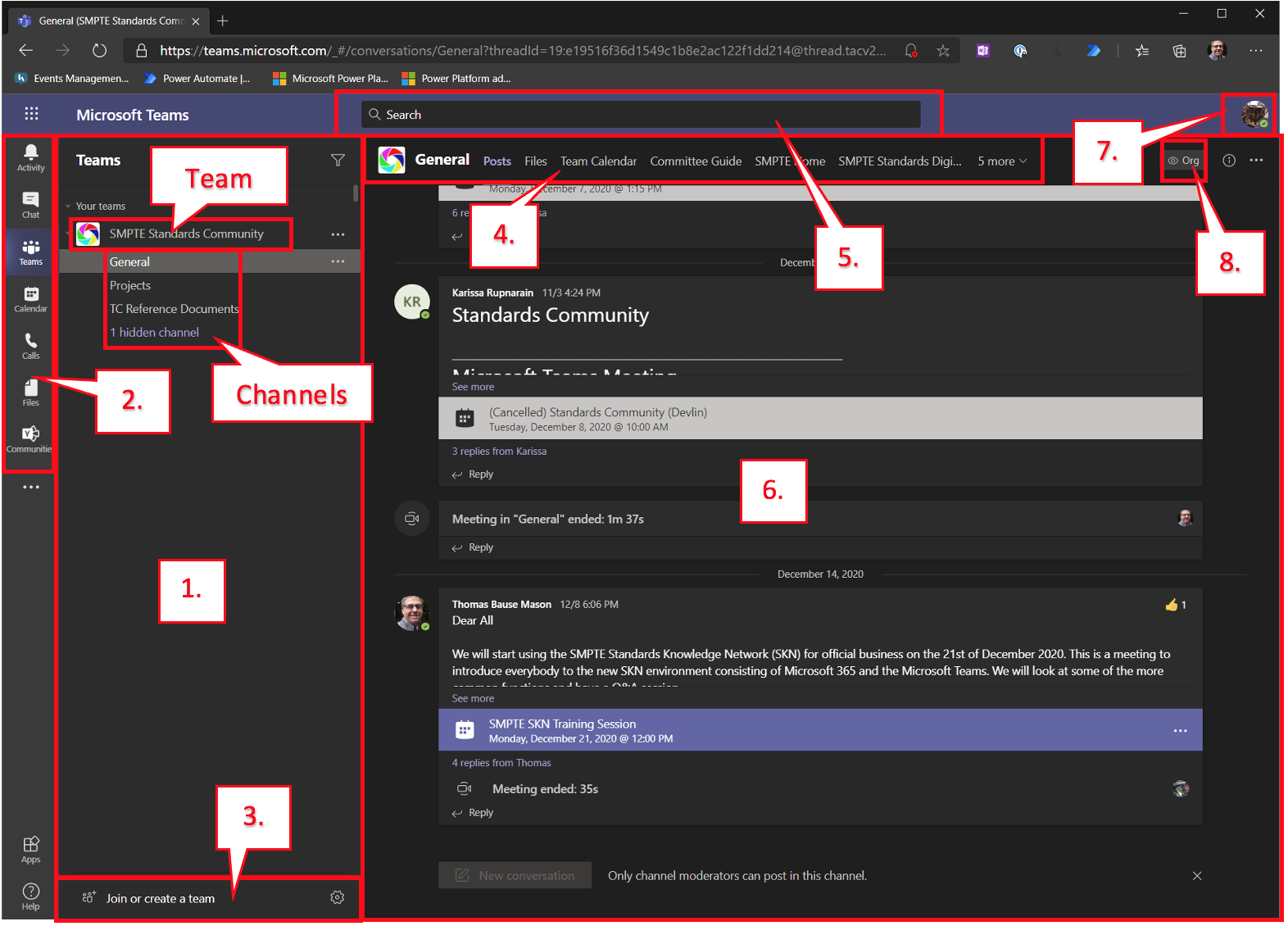
Task: Open the Team Calendar tab
Action: [598, 161]
